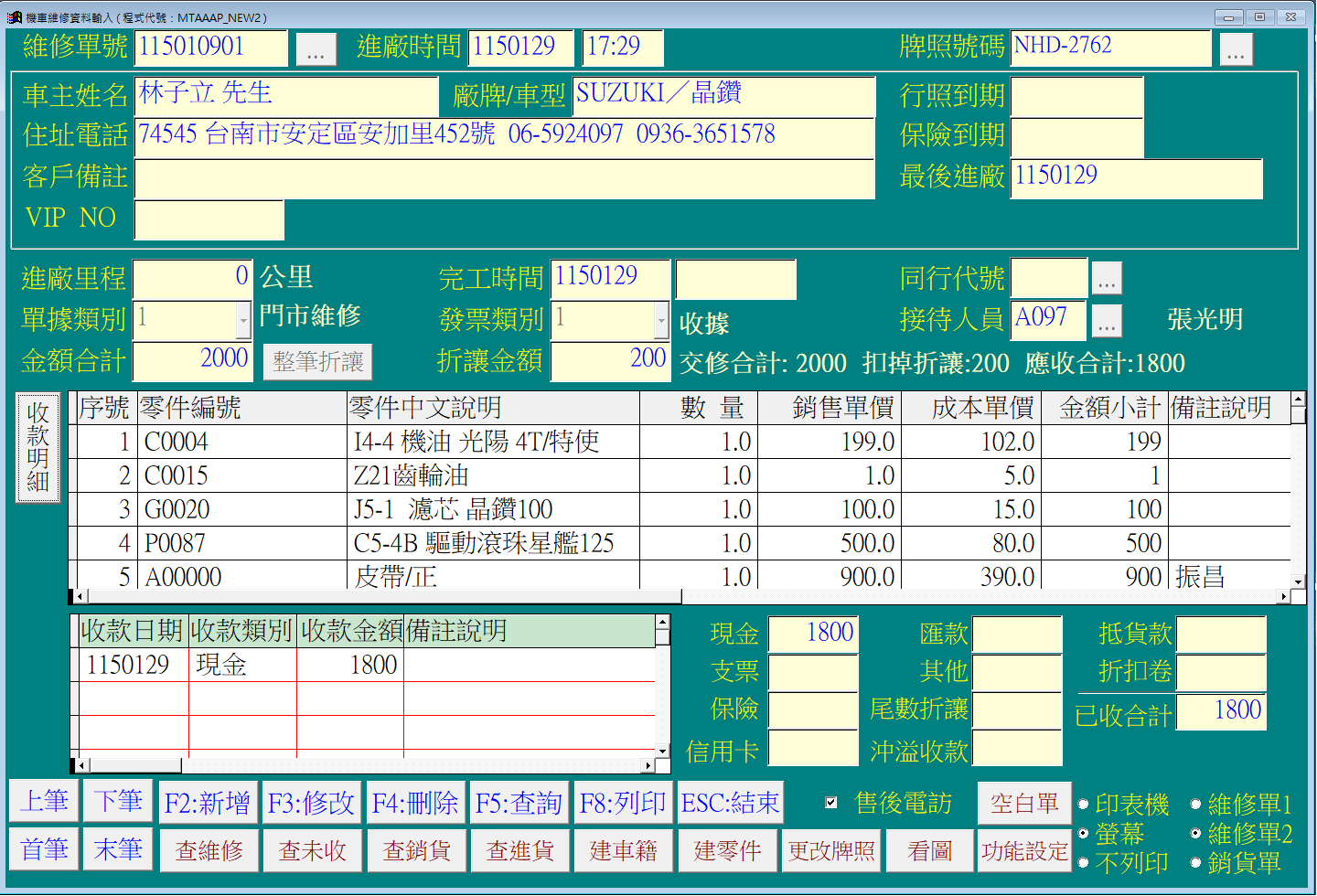Click F3:修改 to edit the record
The width and height of the screenshot is (1317, 896).
click(311, 804)
